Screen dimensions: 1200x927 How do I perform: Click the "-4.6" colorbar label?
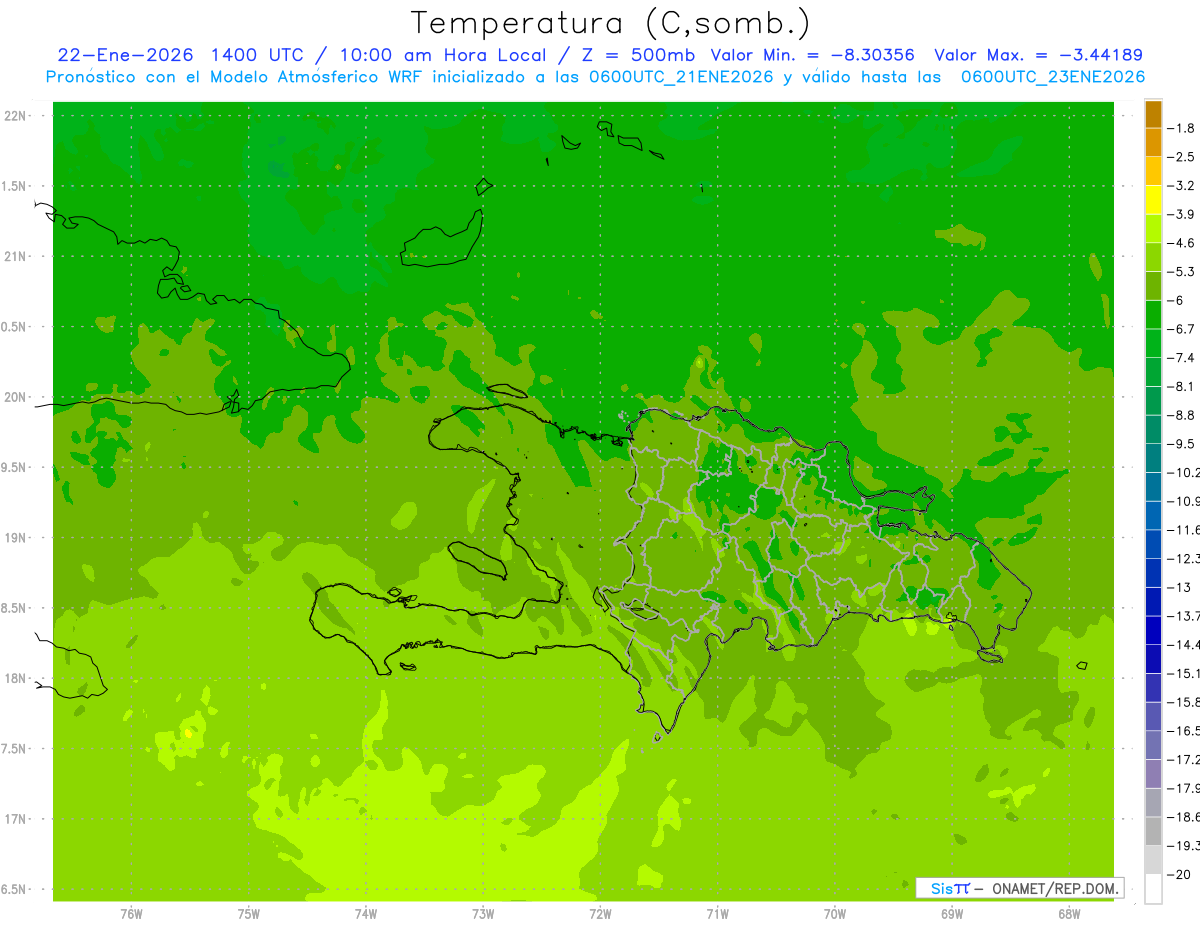click(1181, 243)
